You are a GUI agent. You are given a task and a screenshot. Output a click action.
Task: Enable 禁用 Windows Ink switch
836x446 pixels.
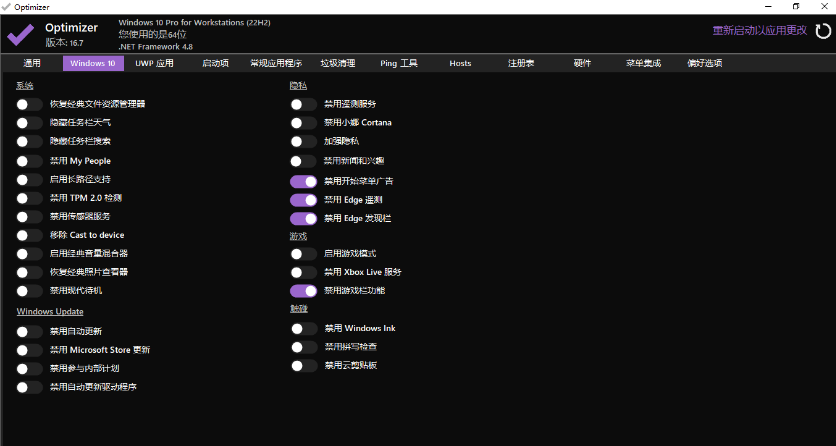coord(303,328)
